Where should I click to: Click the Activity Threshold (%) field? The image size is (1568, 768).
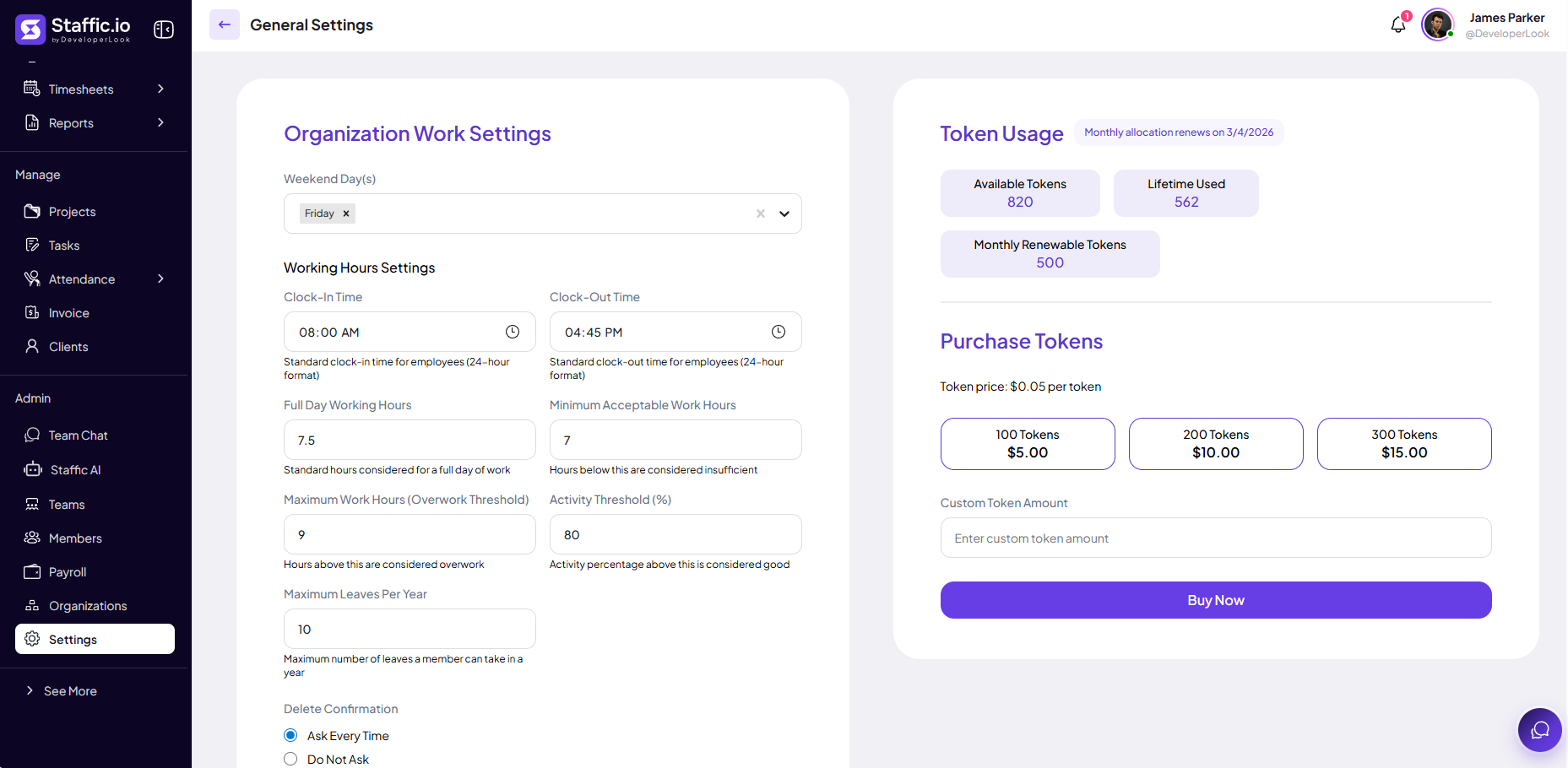(675, 534)
